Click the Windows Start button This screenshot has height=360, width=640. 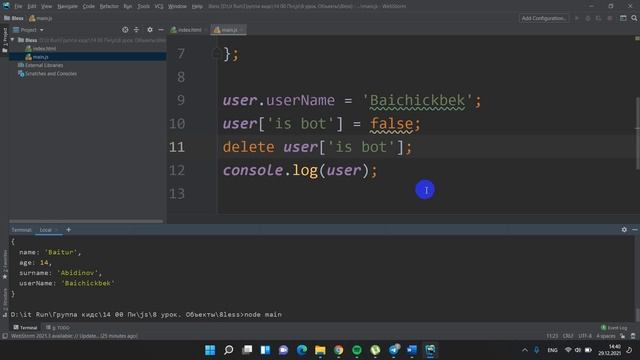pyautogui.click(x=210, y=350)
